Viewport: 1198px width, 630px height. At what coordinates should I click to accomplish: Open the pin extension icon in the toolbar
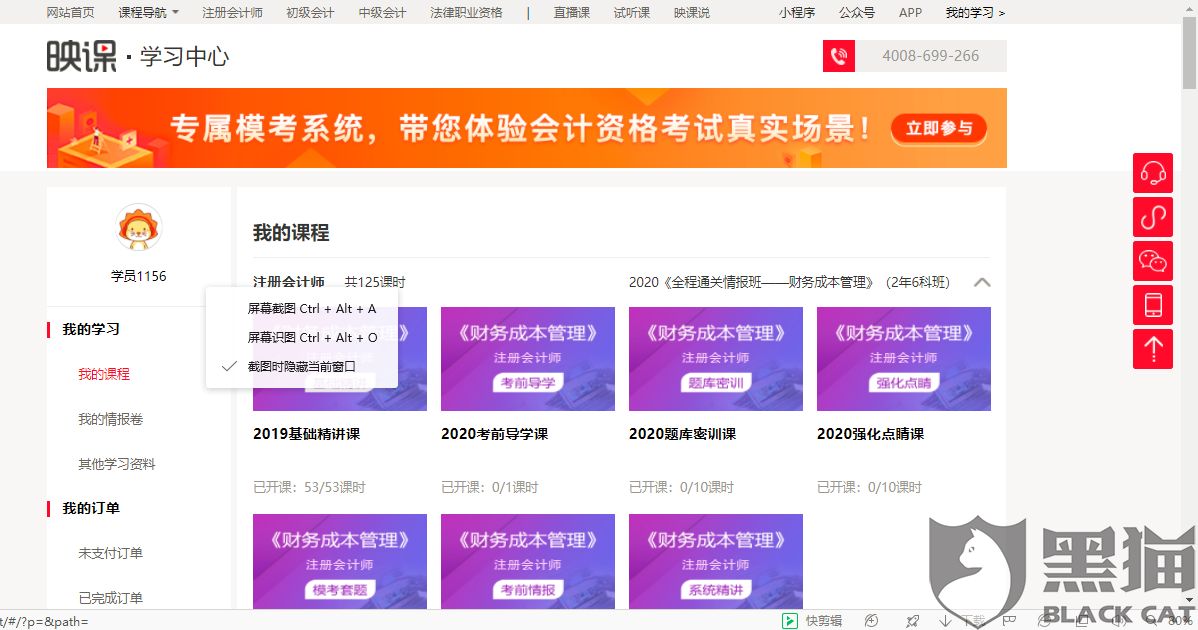pyautogui.click(x=911, y=620)
